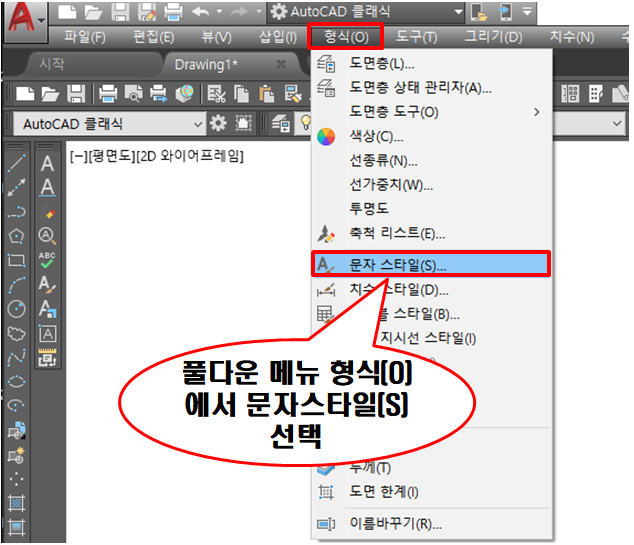Select the Single Line Text tool

pos(47,188)
